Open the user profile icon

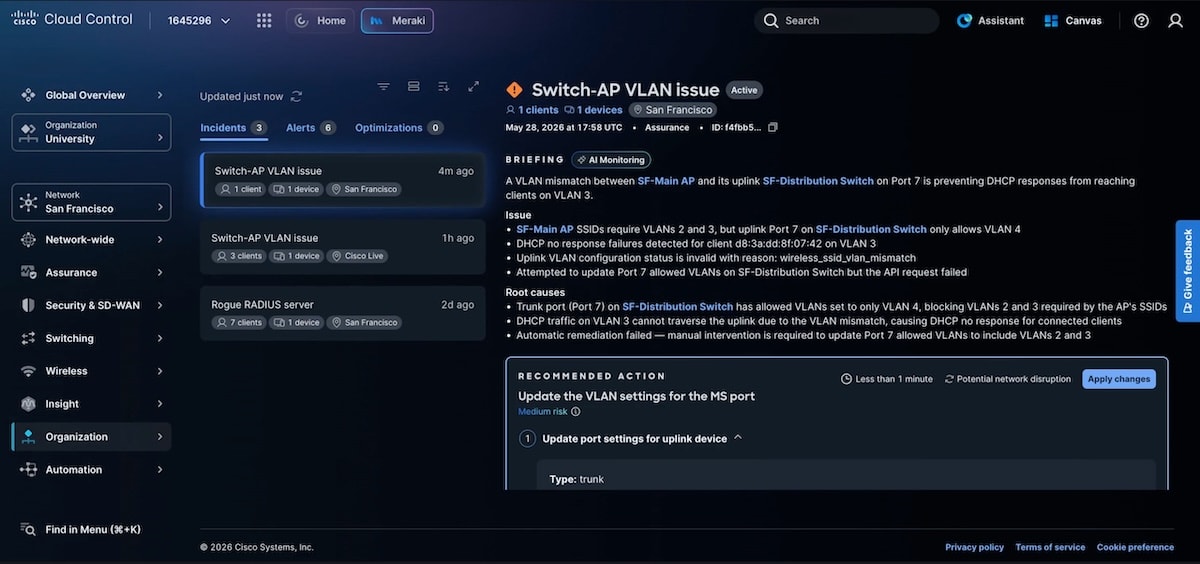pyautogui.click(x=1176, y=20)
